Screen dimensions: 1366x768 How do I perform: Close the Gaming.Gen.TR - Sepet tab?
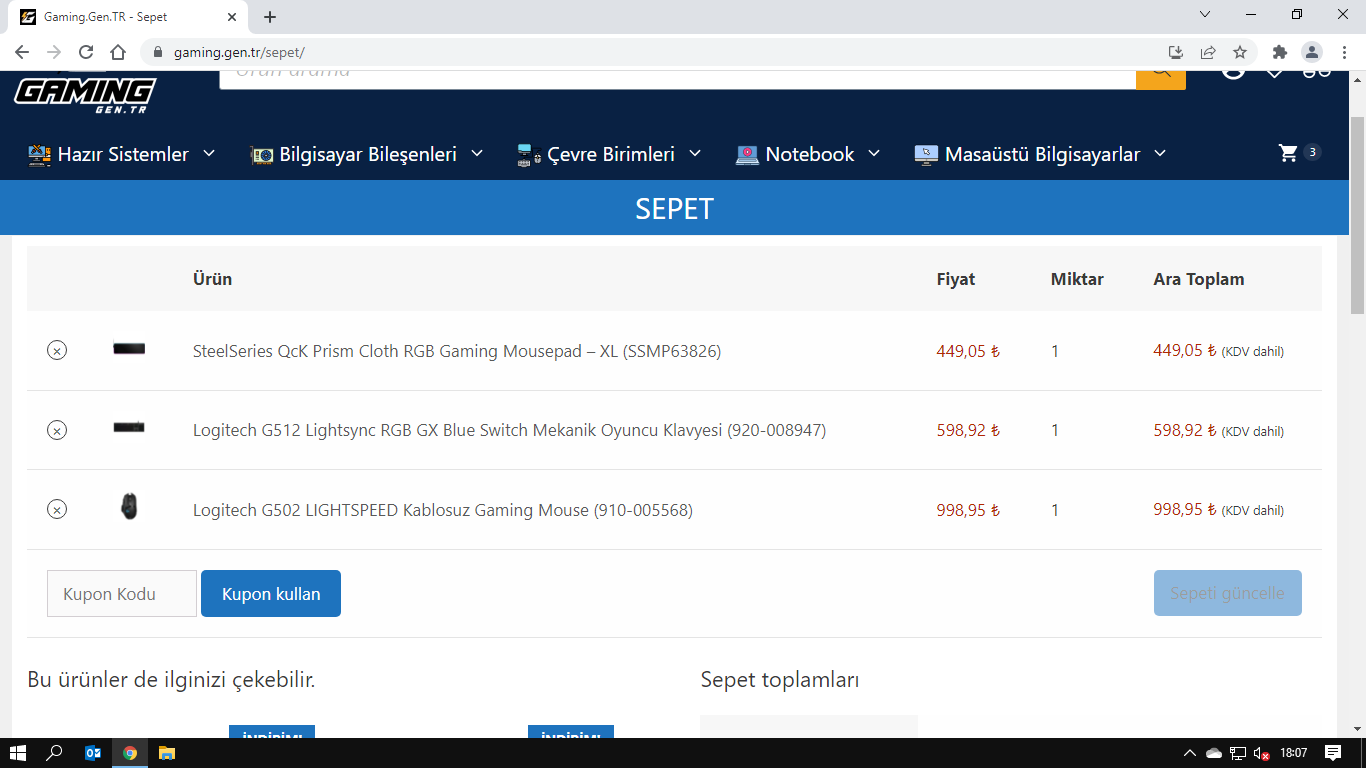[x=233, y=17]
